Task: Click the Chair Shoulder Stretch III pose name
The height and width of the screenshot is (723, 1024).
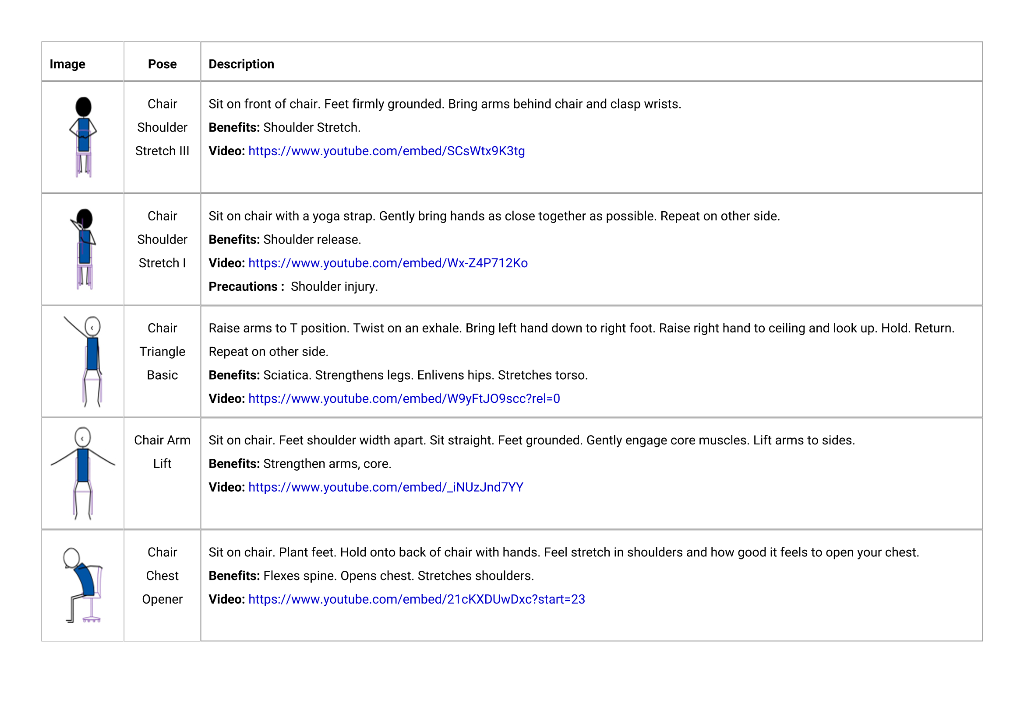Action: click(x=162, y=127)
